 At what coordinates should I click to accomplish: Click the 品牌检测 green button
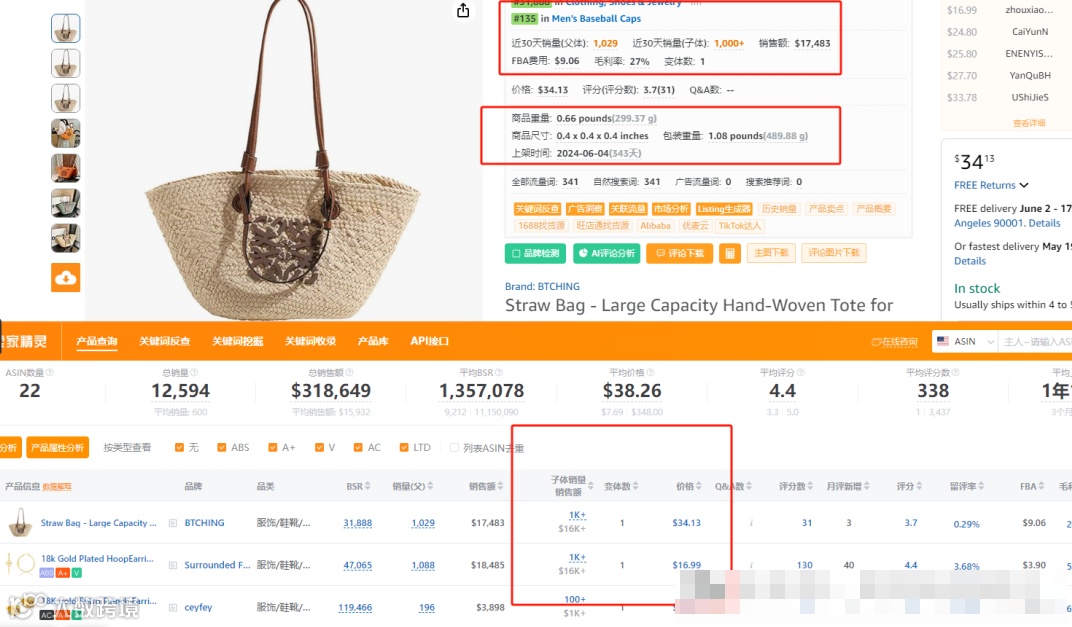point(535,254)
